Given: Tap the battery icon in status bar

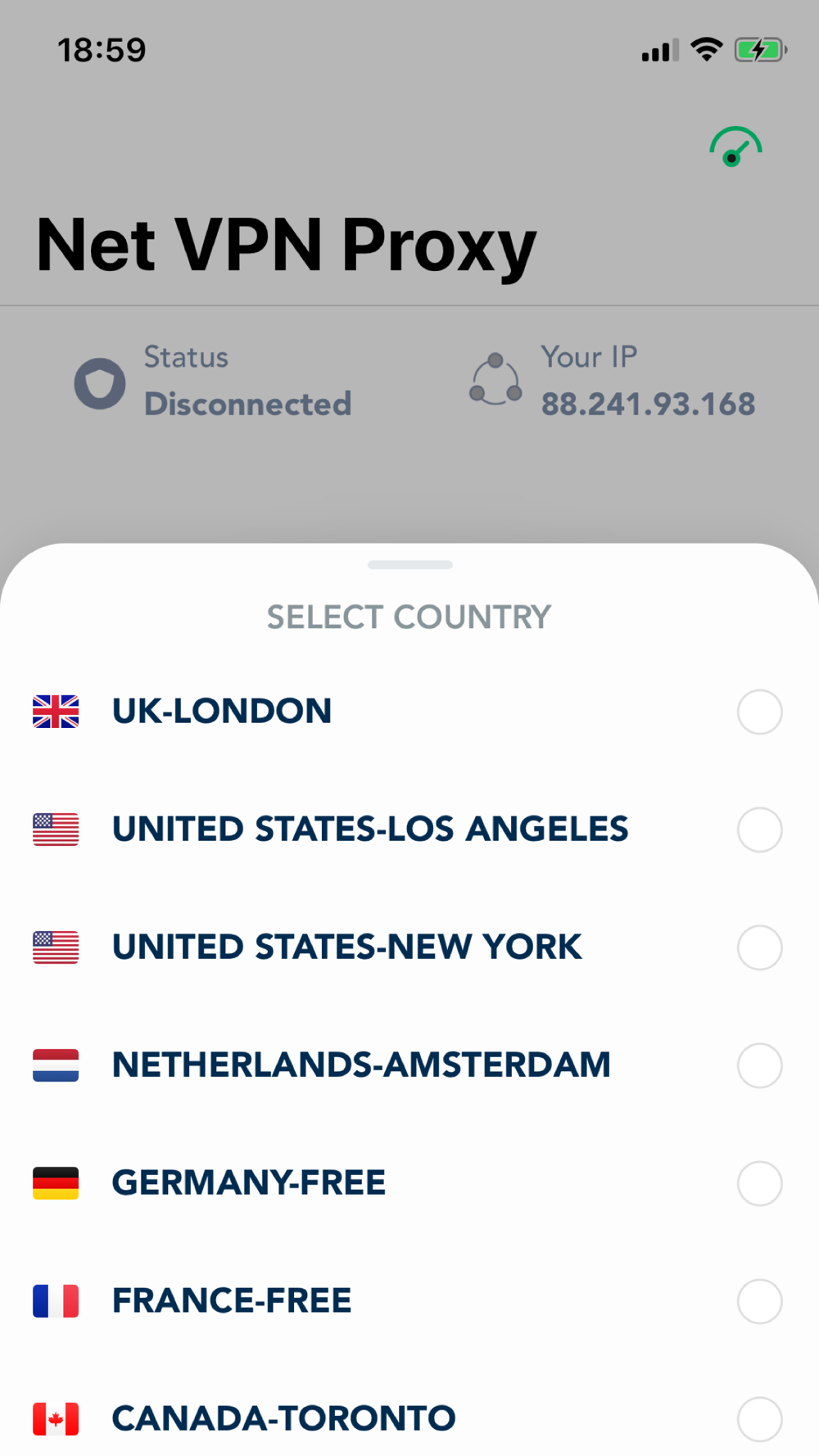Looking at the screenshot, I should click(x=761, y=50).
